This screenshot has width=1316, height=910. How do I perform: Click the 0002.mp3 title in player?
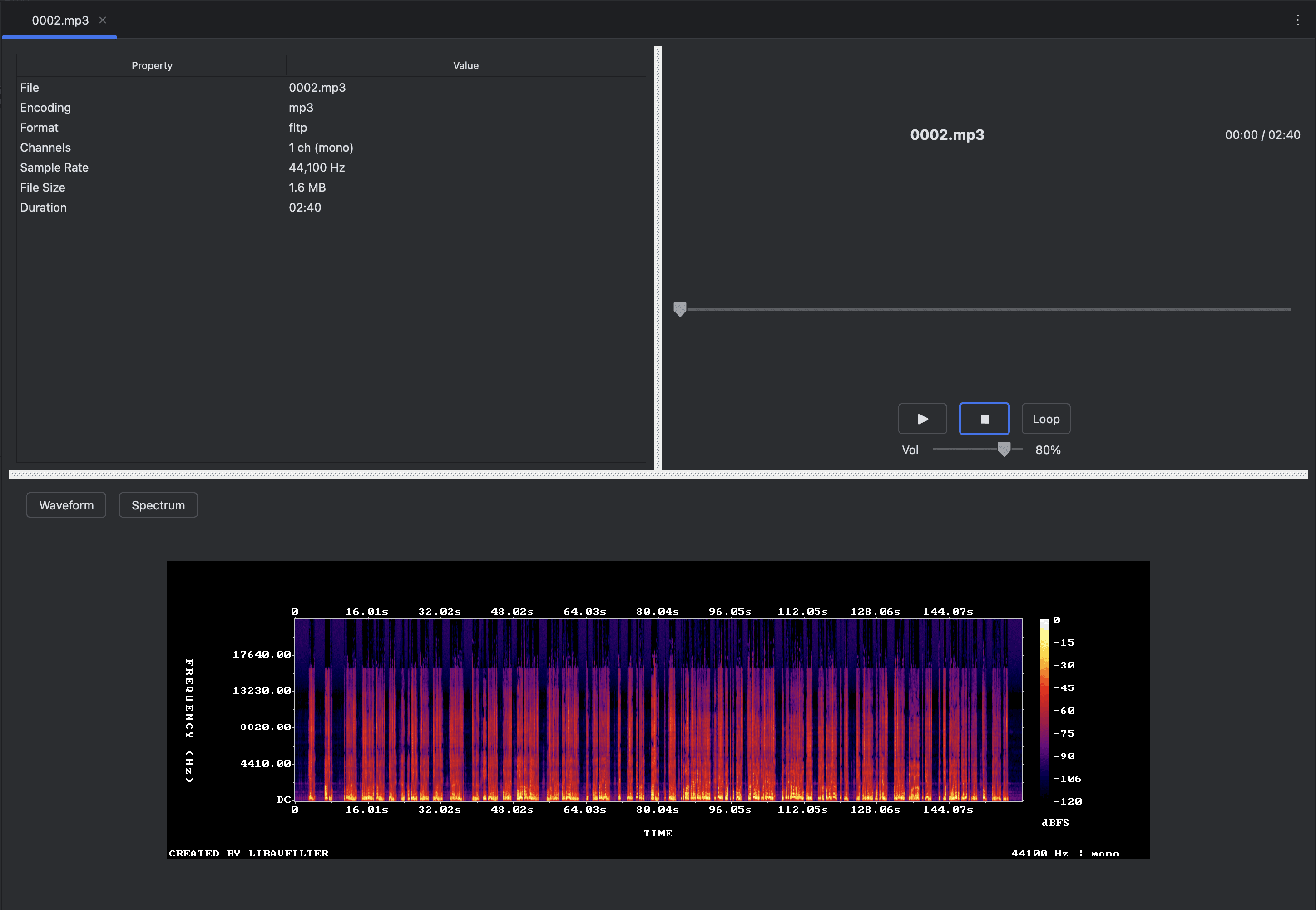[947, 135]
